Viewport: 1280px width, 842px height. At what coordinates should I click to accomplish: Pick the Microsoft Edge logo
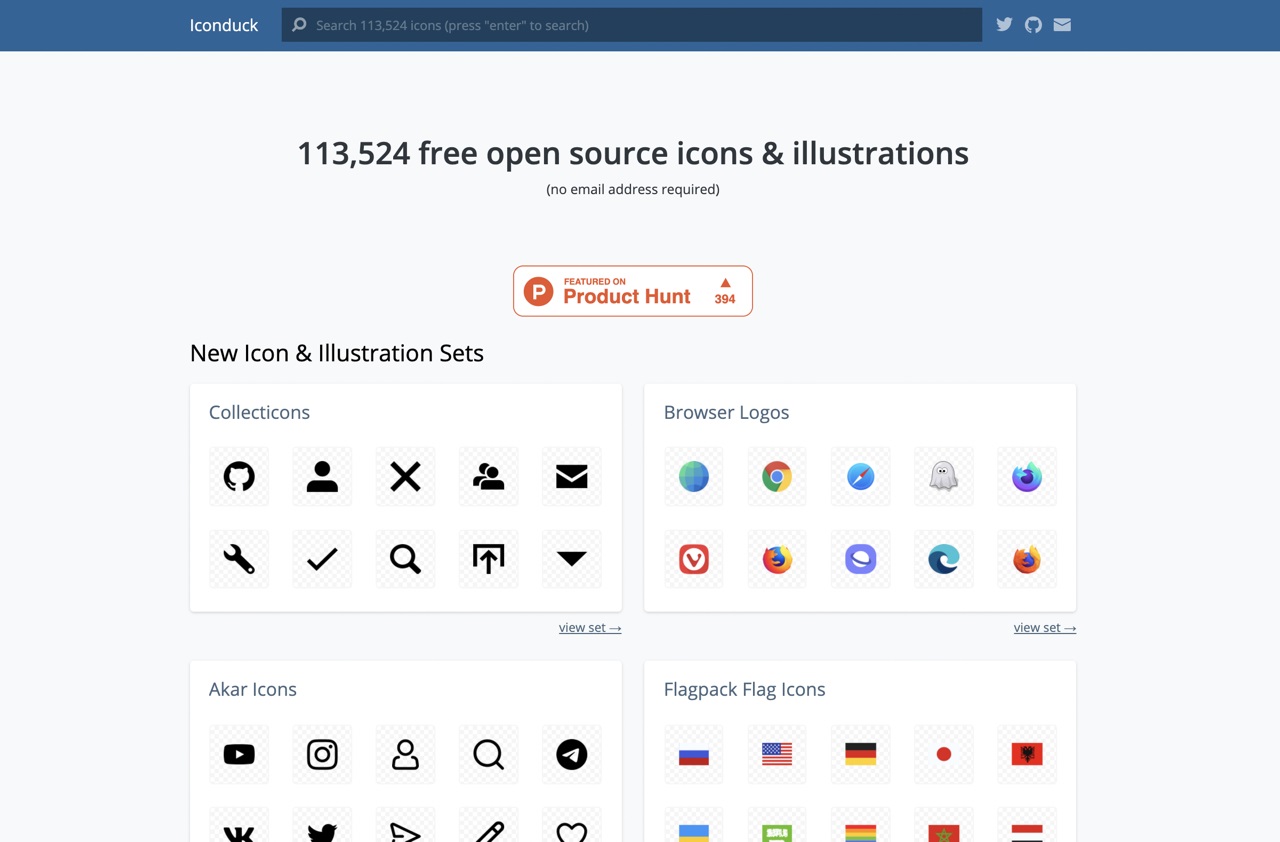click(x=943, y=559)
